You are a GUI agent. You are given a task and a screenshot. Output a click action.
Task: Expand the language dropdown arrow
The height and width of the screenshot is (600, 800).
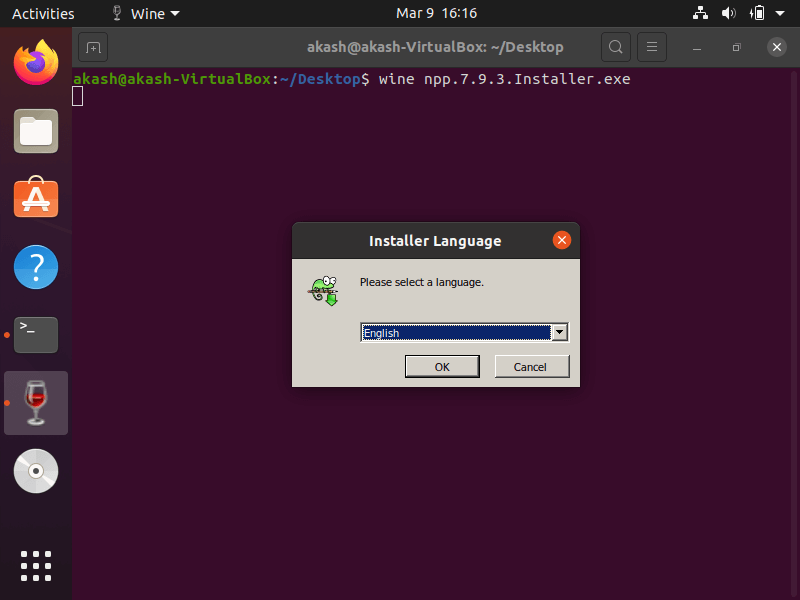pyautogui.click(x=560, y=333)
